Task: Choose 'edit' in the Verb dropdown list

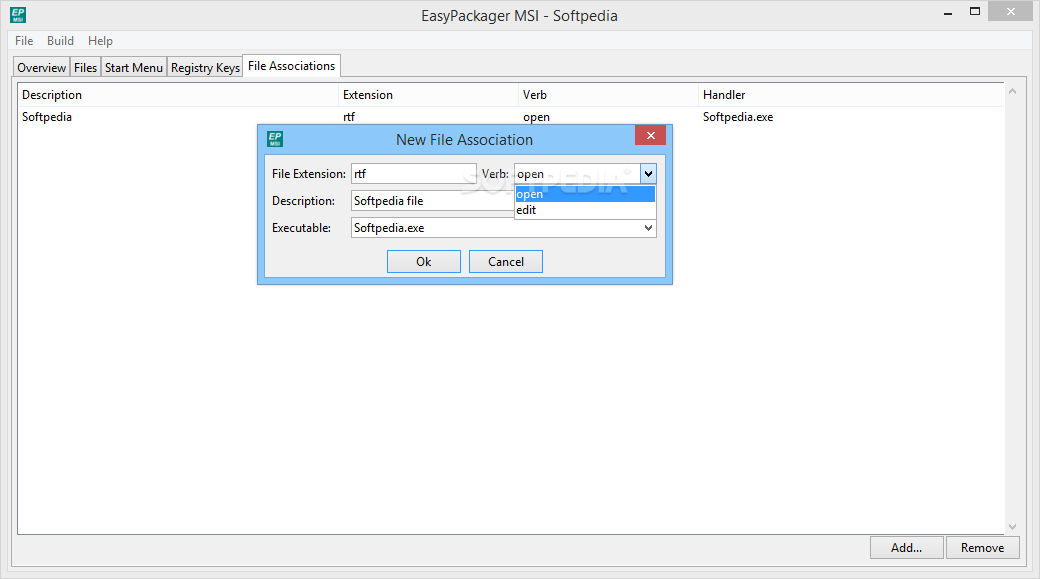Action: point(585,210)
